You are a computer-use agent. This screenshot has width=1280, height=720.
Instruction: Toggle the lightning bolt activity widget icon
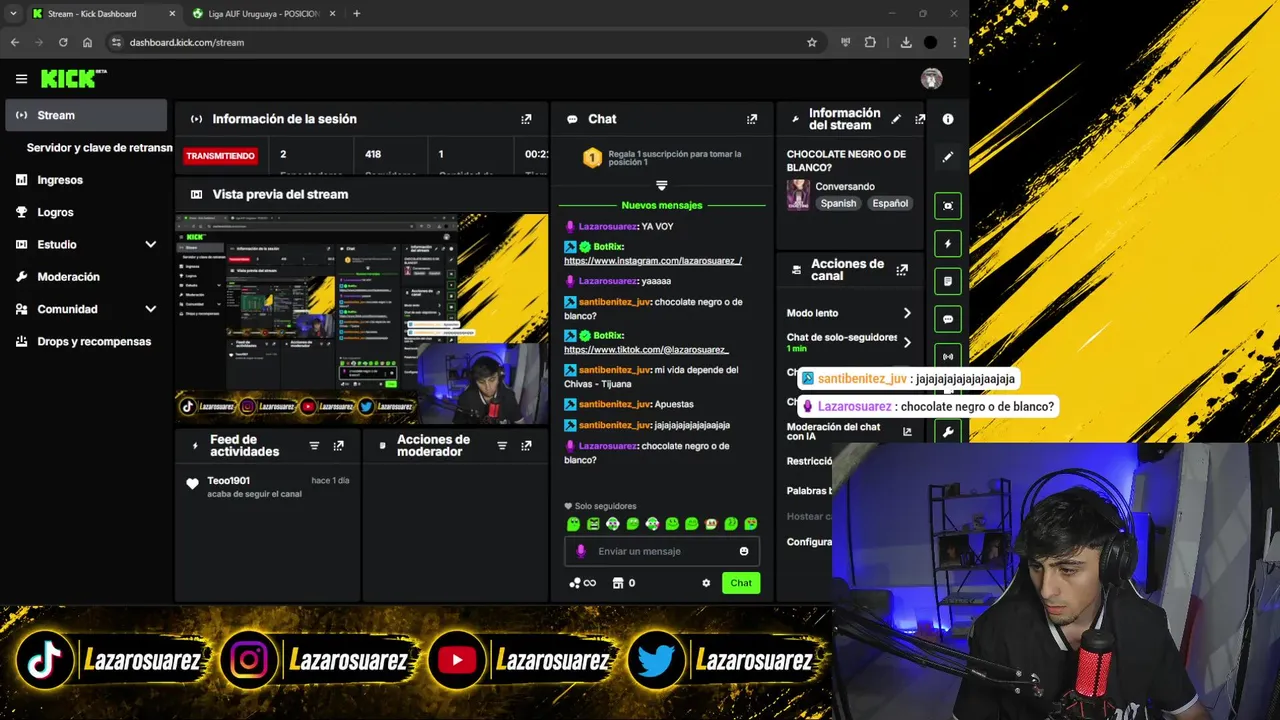948,243
